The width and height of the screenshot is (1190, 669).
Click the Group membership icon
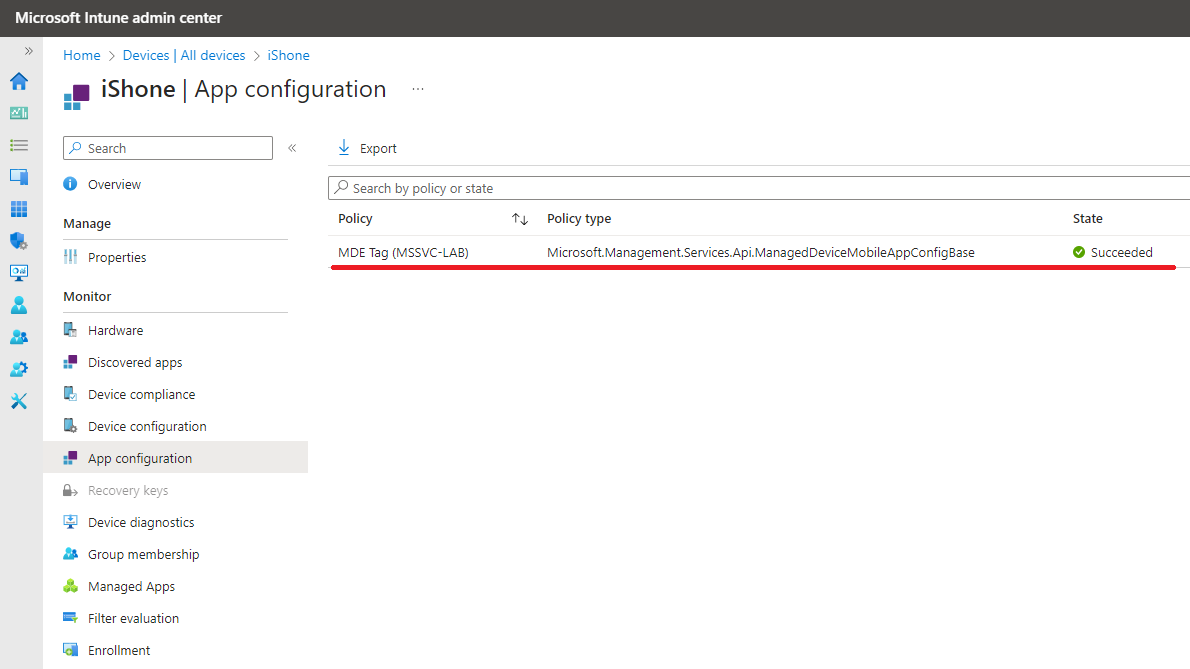click(71, 554)
